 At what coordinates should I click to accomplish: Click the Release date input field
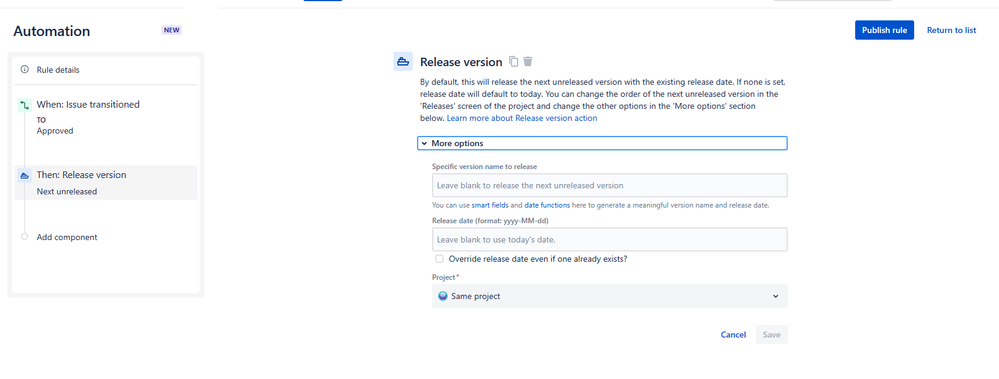pyautogui.click(x=609, y=240)
